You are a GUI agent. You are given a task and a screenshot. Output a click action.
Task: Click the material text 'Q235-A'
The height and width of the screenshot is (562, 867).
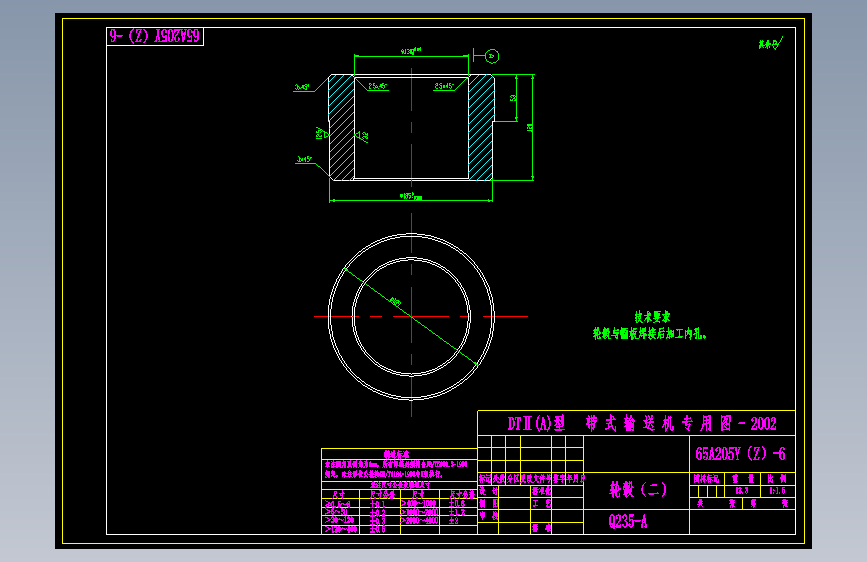coord(628,521)
